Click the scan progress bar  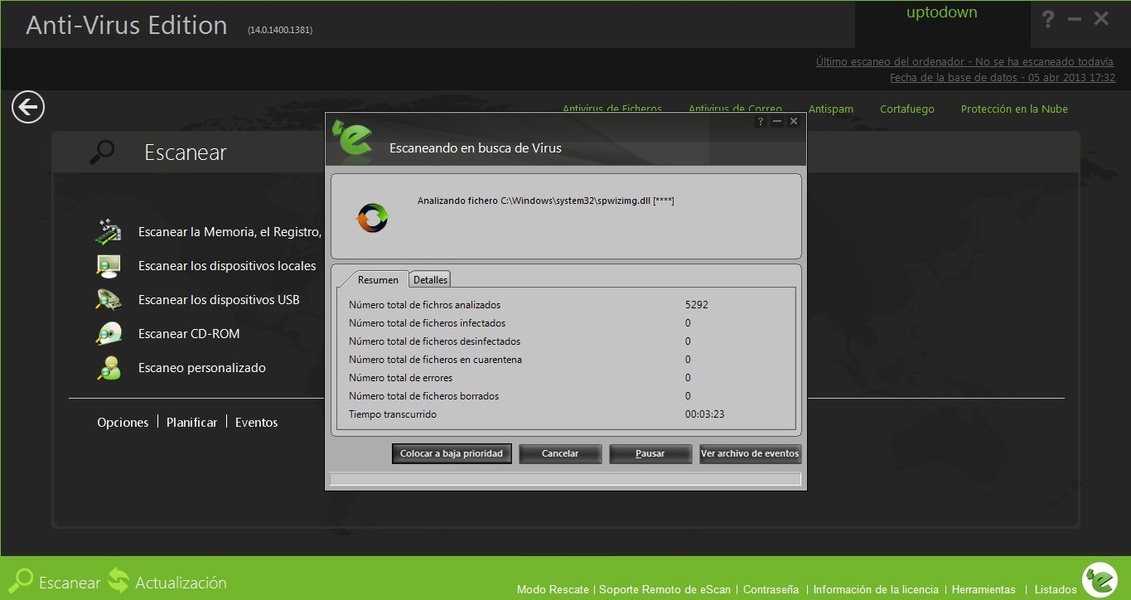(x=565, y=479)
